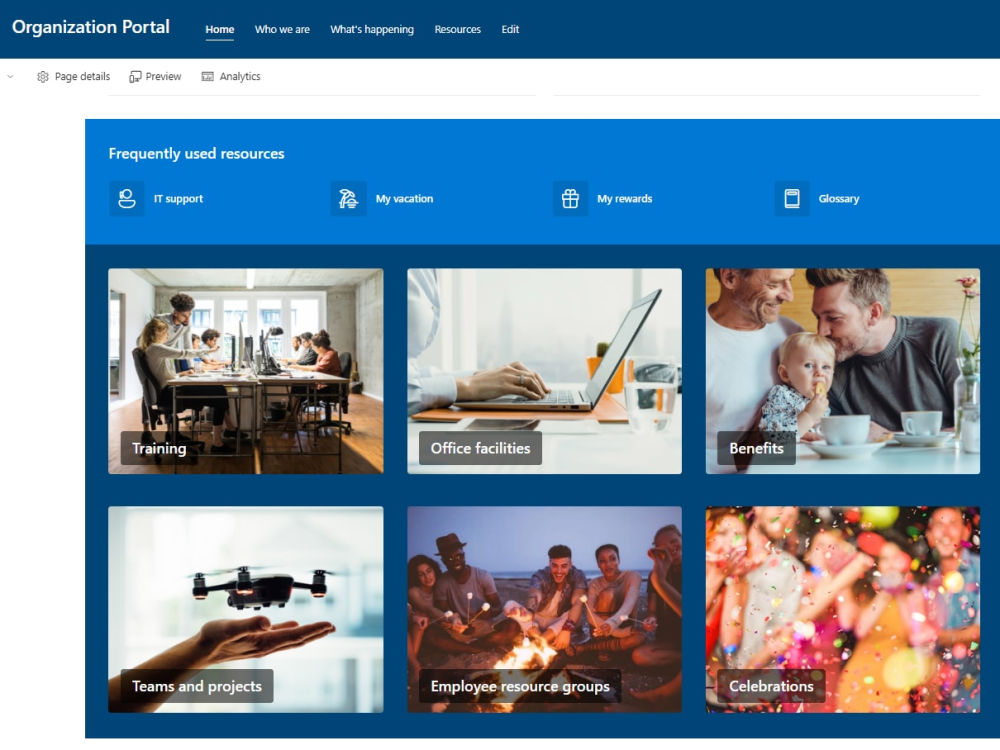Screen dimensions: 1000x750
Task: Open the Office facilities laptop tile
Action: (x=544, y=371)
